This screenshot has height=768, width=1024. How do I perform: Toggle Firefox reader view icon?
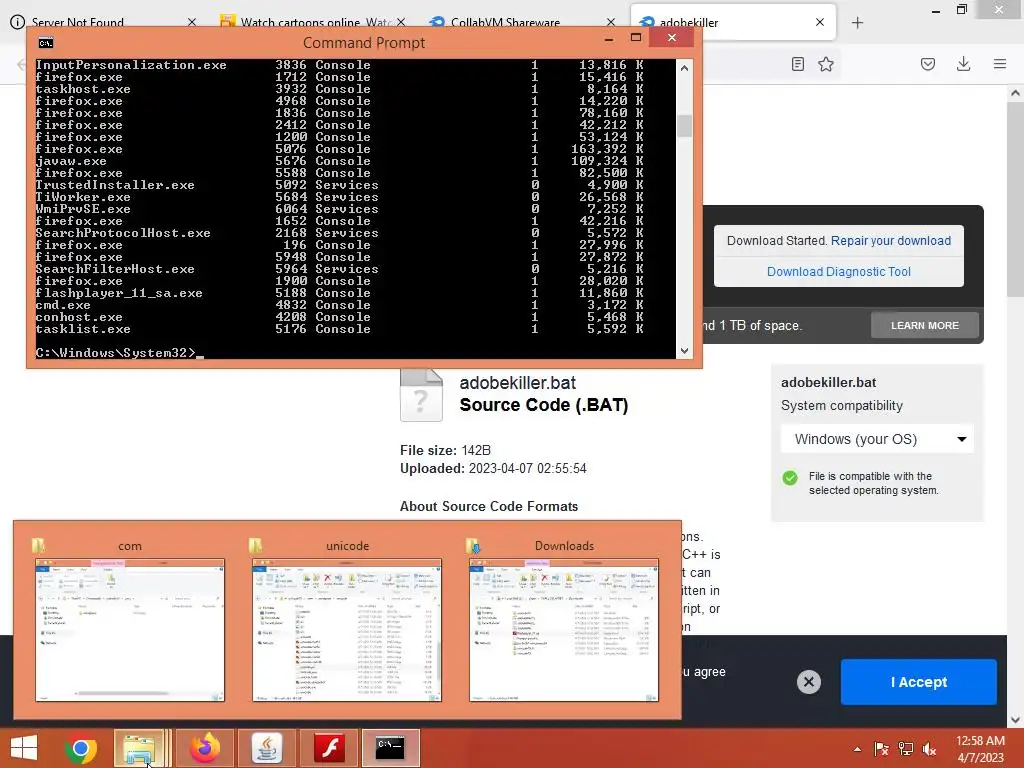797,64
